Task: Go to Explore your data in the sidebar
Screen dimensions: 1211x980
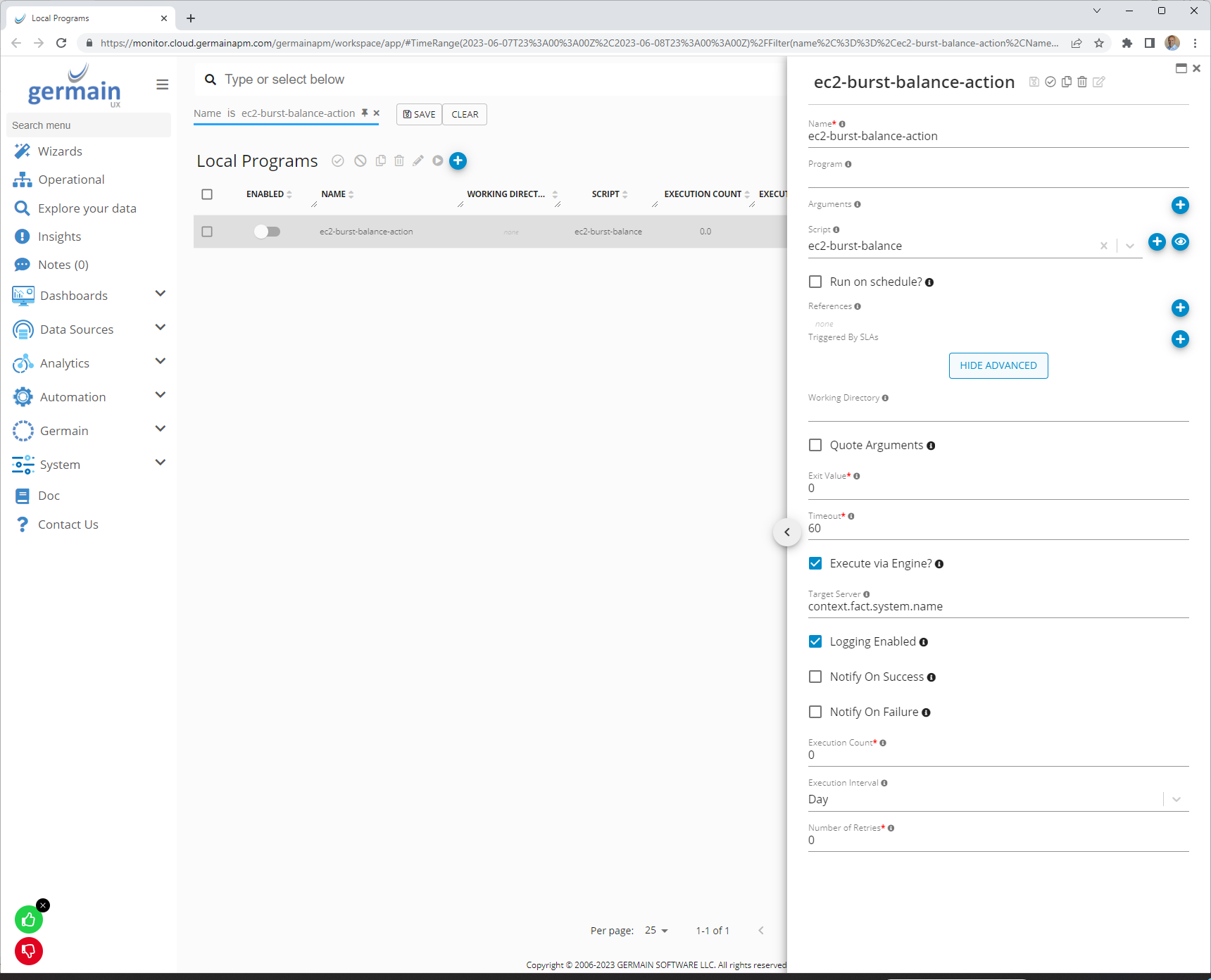Action: 87,208
